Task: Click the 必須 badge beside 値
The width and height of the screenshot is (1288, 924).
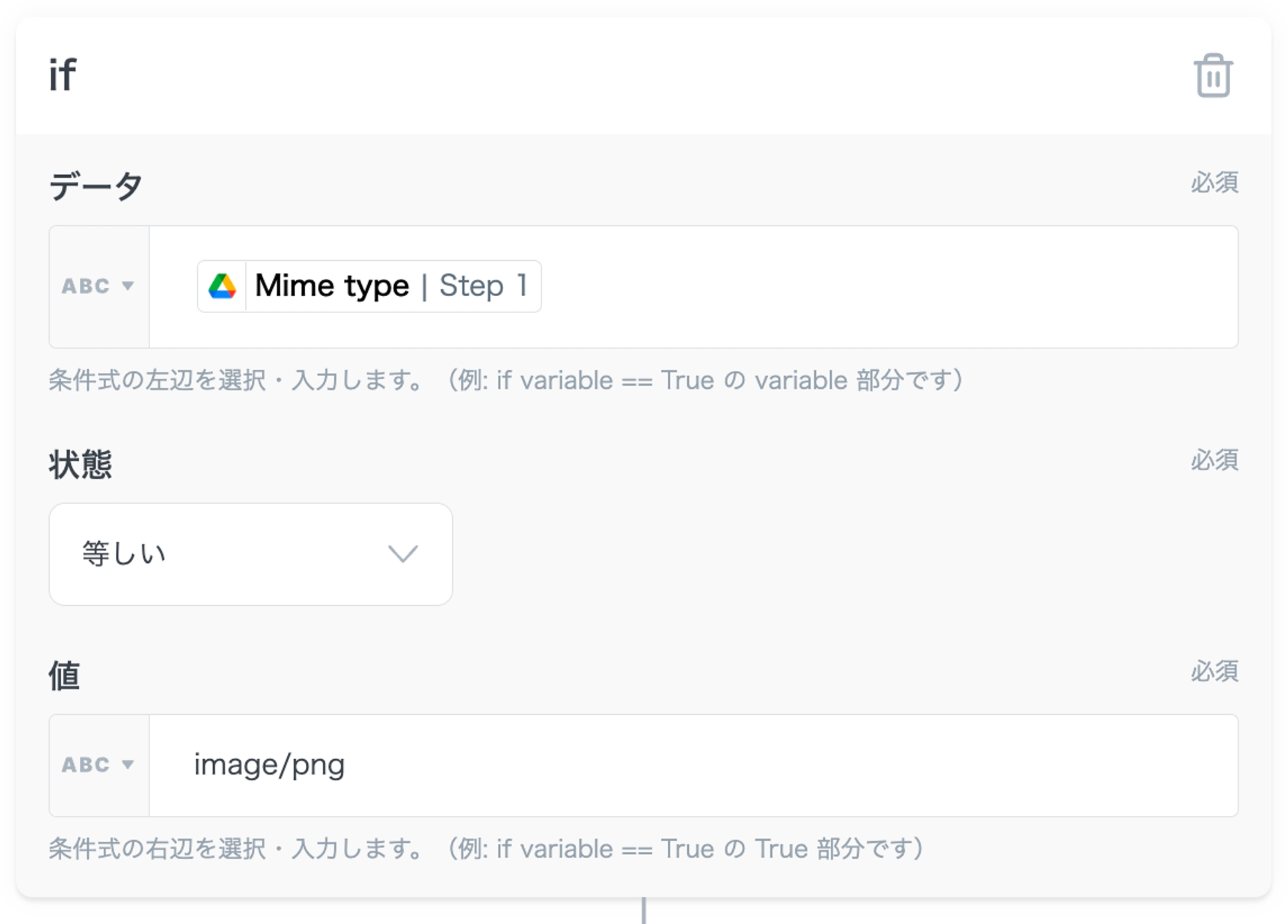Action: 1214,672
